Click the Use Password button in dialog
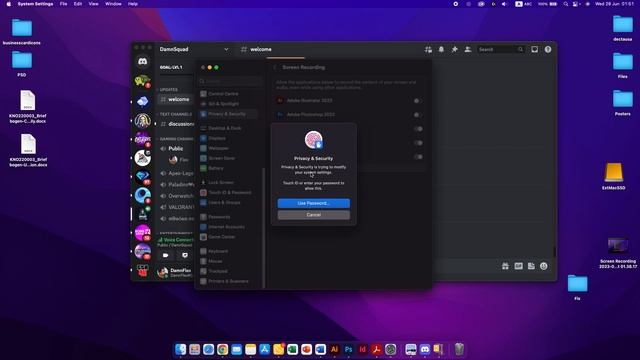Image resolution: width=640 pixels, height=360 pixels. pyautogui.click(x=313, y=203)
